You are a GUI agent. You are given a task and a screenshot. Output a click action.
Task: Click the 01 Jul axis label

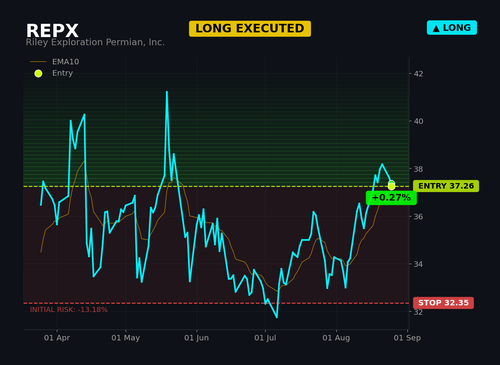tap(265, 338)
